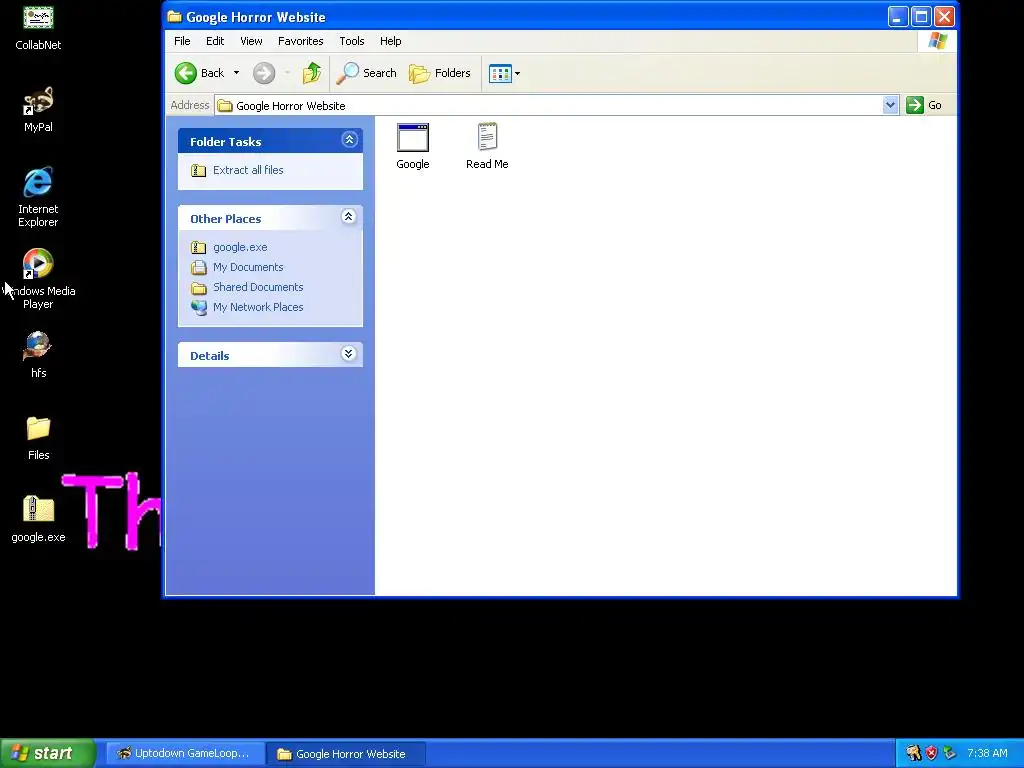Minimize the Google Horror Website window
1024x768 pixels.
[x=898, y=17]
